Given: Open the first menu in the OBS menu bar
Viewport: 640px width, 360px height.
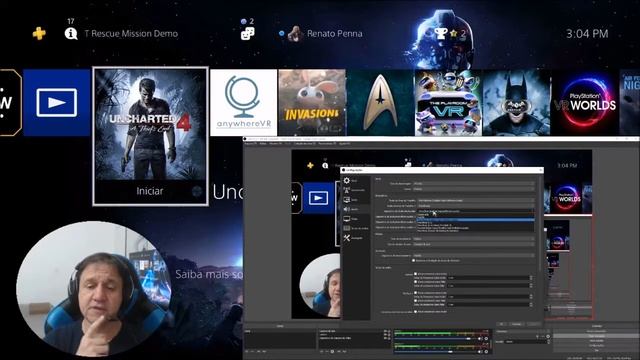Looking at the screenshot, I should click(250, 143).
